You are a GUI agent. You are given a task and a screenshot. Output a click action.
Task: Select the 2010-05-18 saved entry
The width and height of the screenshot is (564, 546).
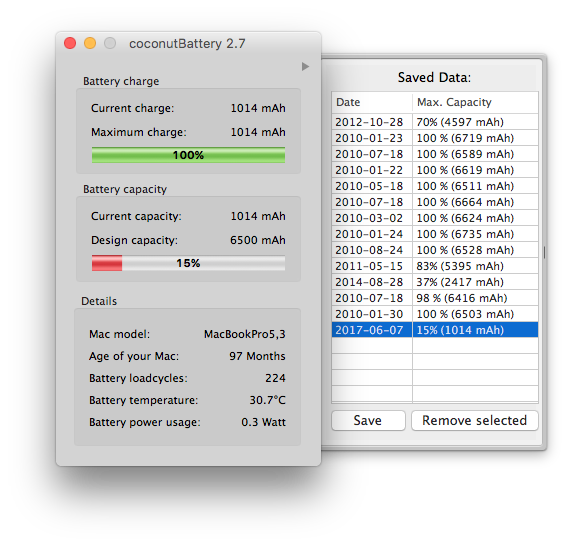(435, 186)
